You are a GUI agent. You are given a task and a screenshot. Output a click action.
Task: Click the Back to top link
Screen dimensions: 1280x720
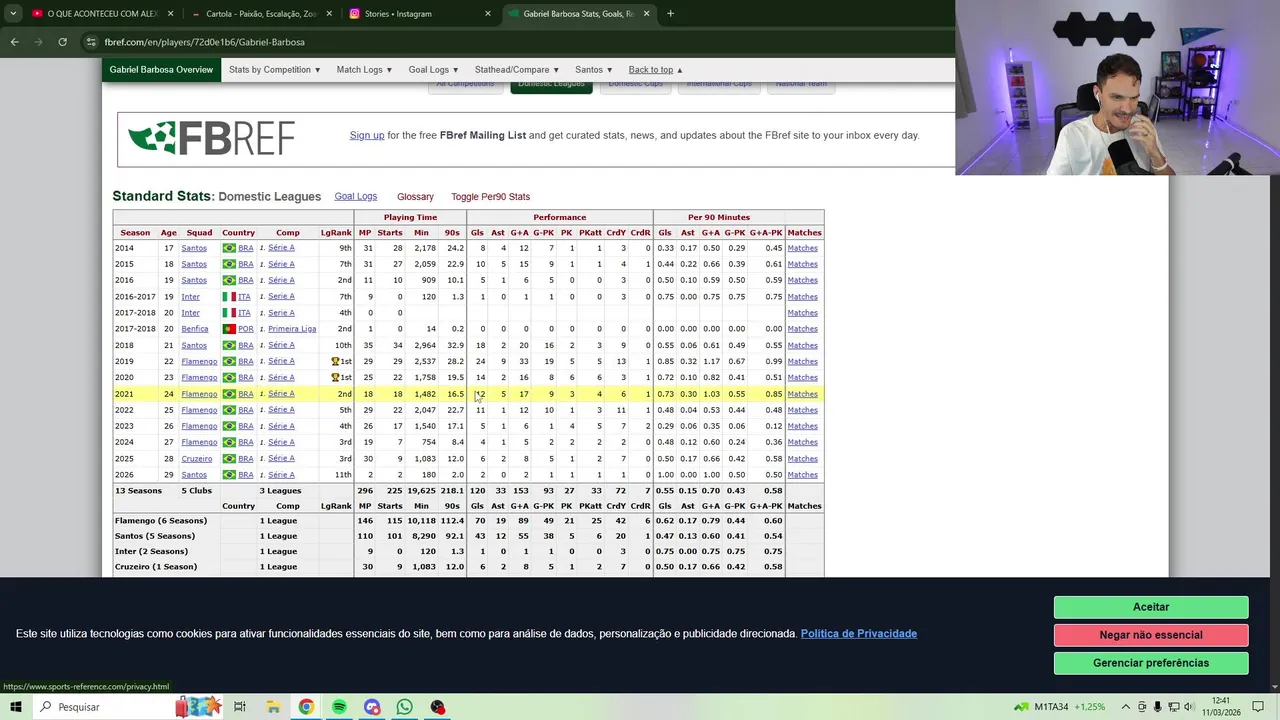pos(655,70)
